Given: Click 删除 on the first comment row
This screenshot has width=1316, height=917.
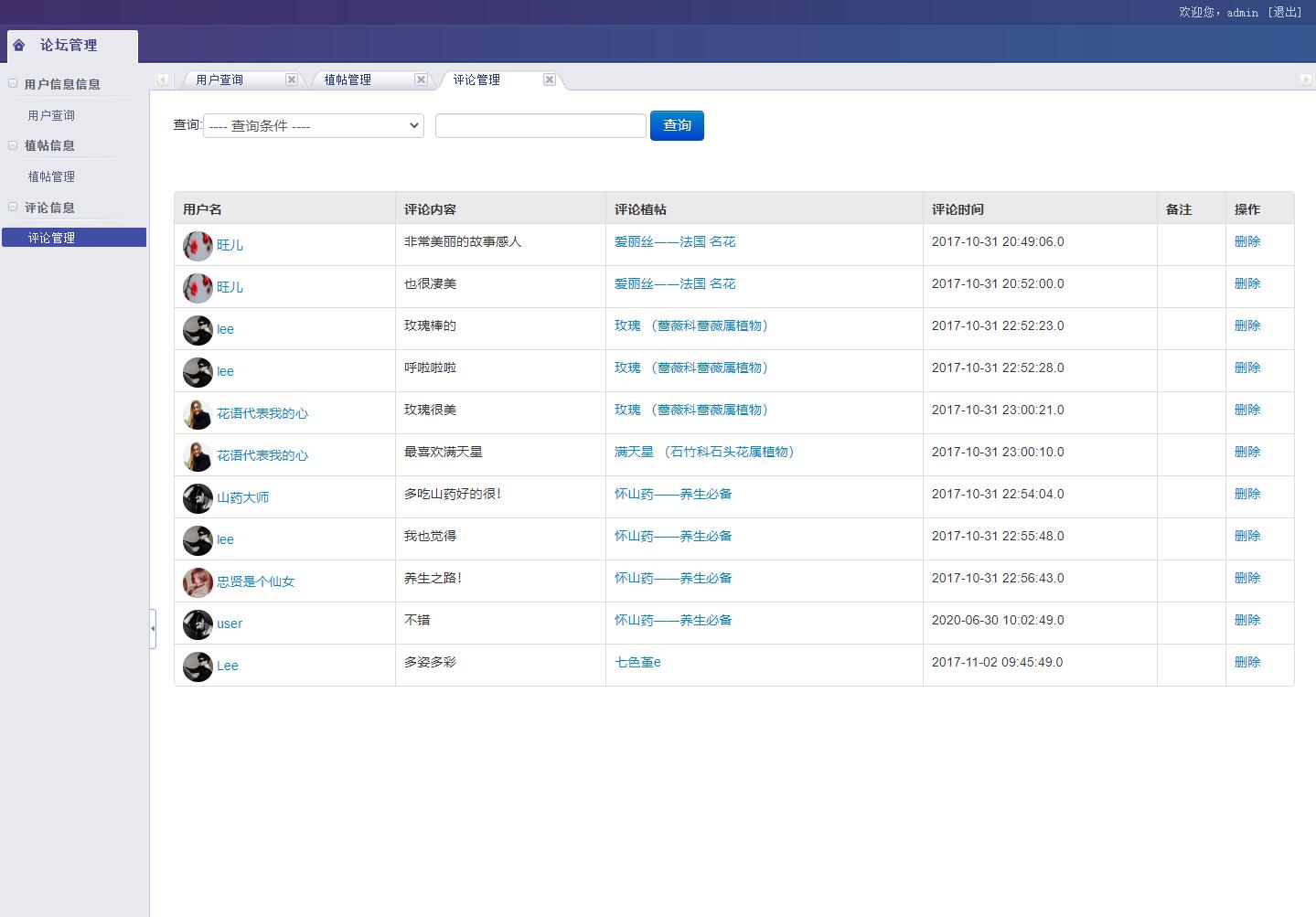Looking at the screenshot, I should (x=1247, y=241).
